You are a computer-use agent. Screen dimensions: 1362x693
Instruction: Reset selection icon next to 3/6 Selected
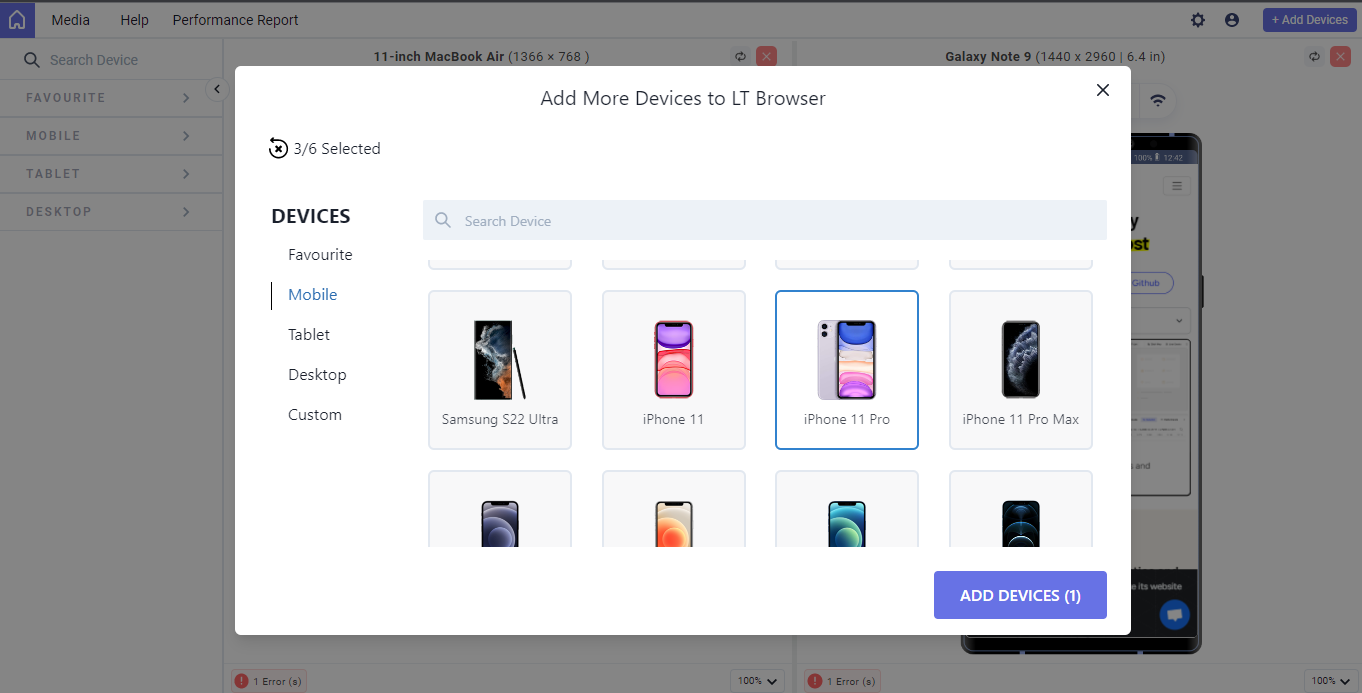point(279,149)
